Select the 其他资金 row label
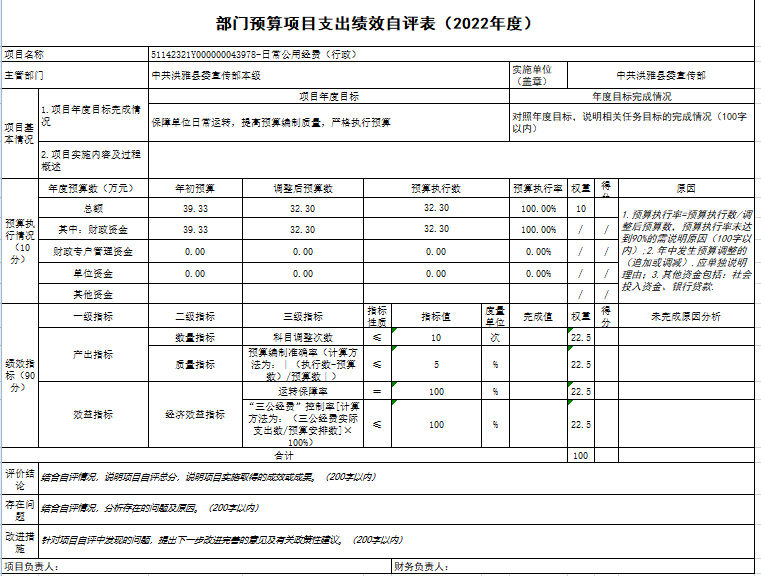This screenshot has height=576, width=761. pos(94,294)
